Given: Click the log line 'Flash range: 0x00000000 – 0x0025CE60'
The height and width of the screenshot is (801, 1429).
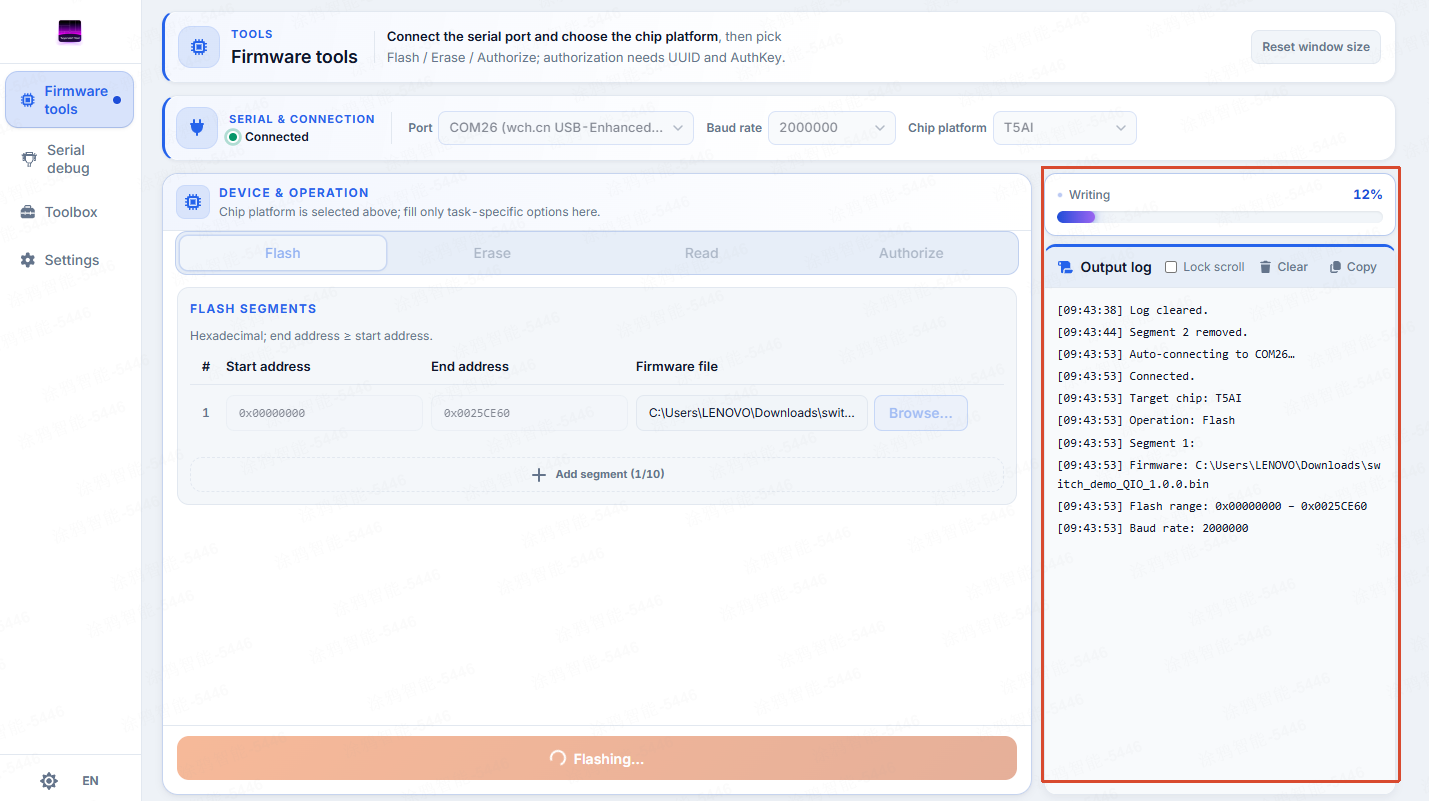Looking at the screenshot, I should tap(1212, 506).
